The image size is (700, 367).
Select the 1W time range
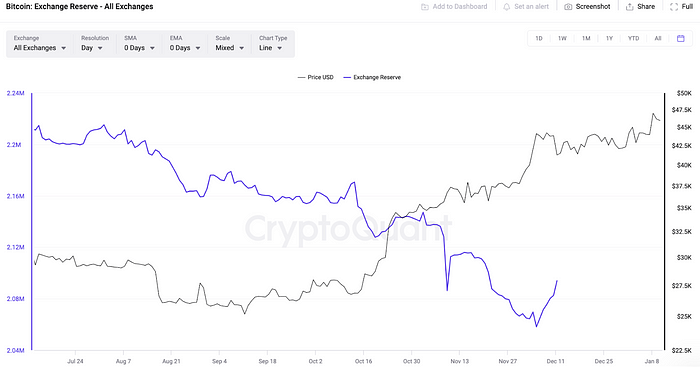pyautogui.click(x=562, y=38)
